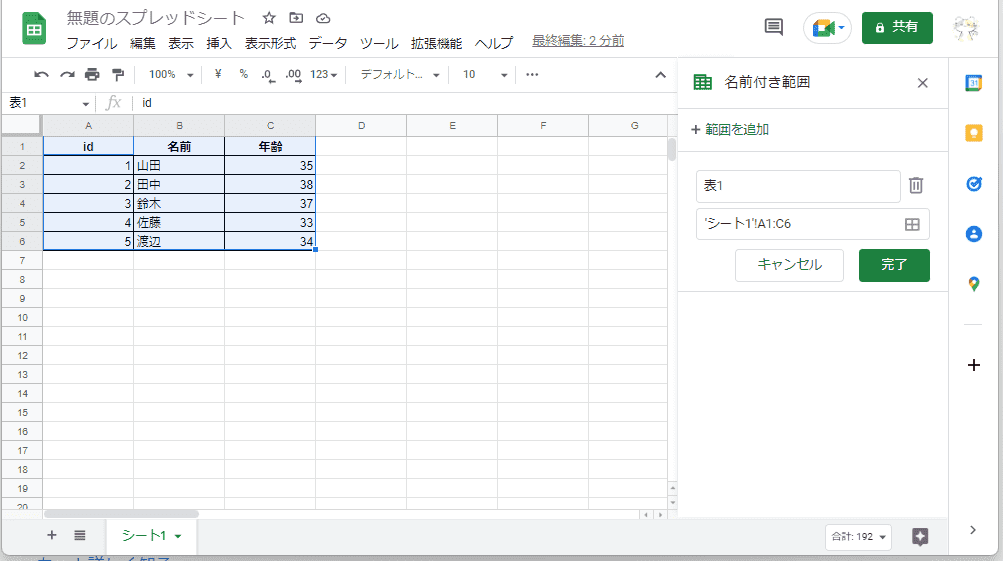This screenshot has width=1003, height=561.
Task: Open the Google Sheets home icon
Action: pos(34,29)
